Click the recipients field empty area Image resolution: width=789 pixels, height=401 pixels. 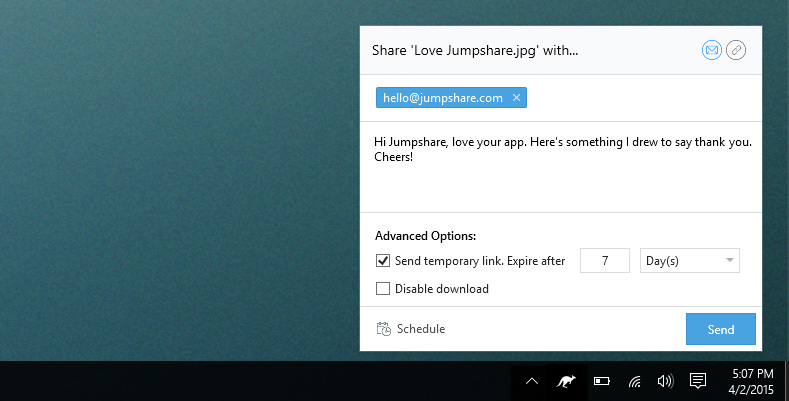pyautogui.click(x=644, y=98)
